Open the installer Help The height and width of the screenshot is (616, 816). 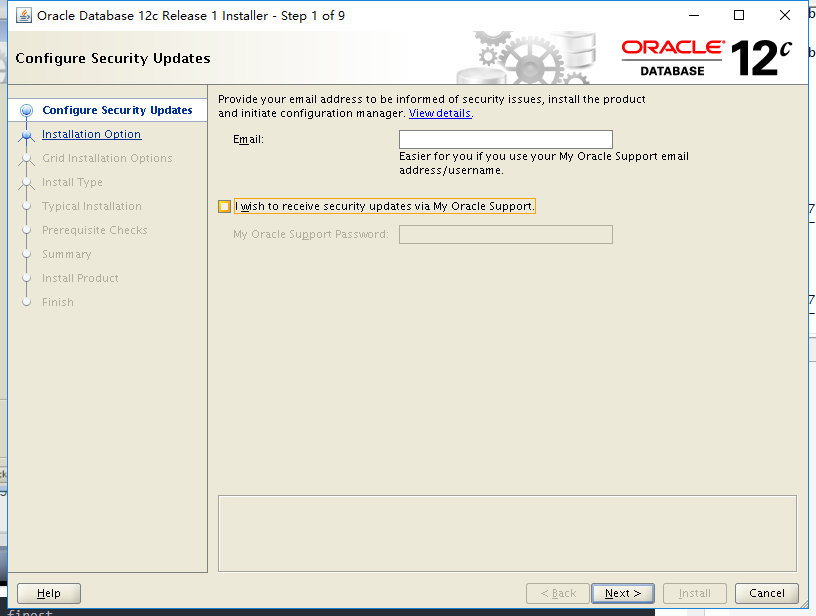pyautogui.click(x=49, y=593)
